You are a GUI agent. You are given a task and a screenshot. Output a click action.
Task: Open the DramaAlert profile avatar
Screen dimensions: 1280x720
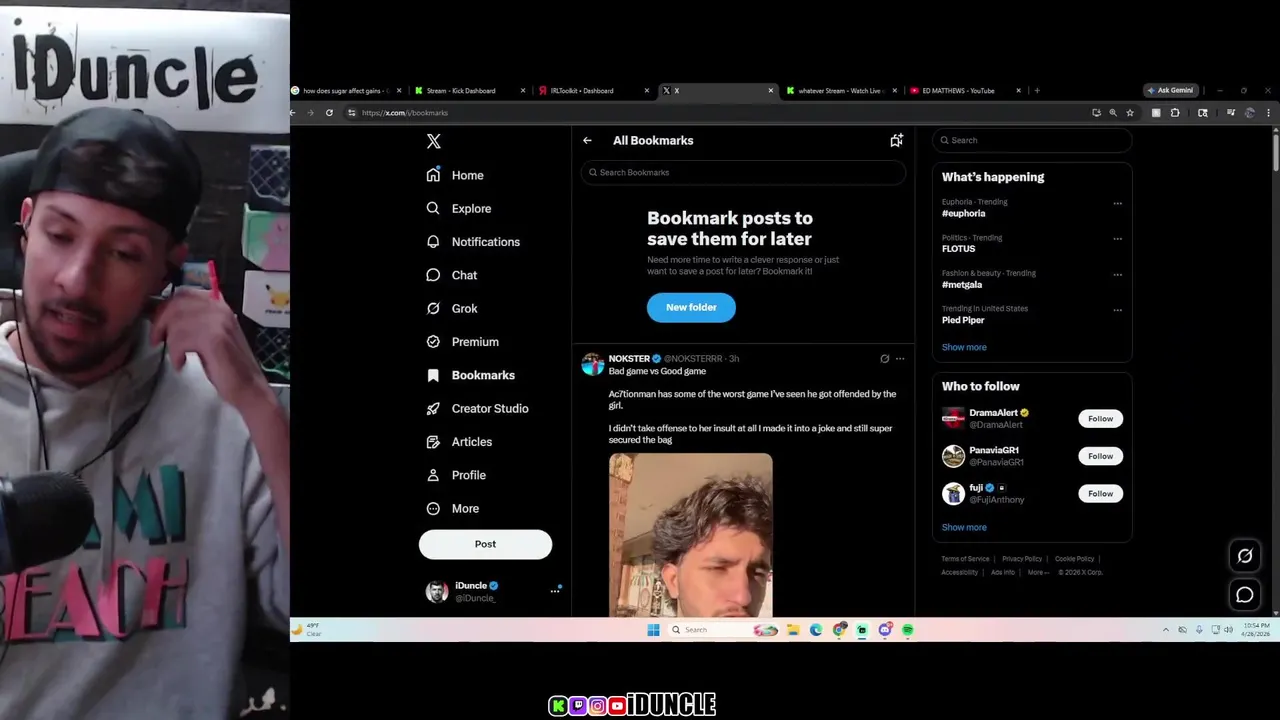pos(953,418)
